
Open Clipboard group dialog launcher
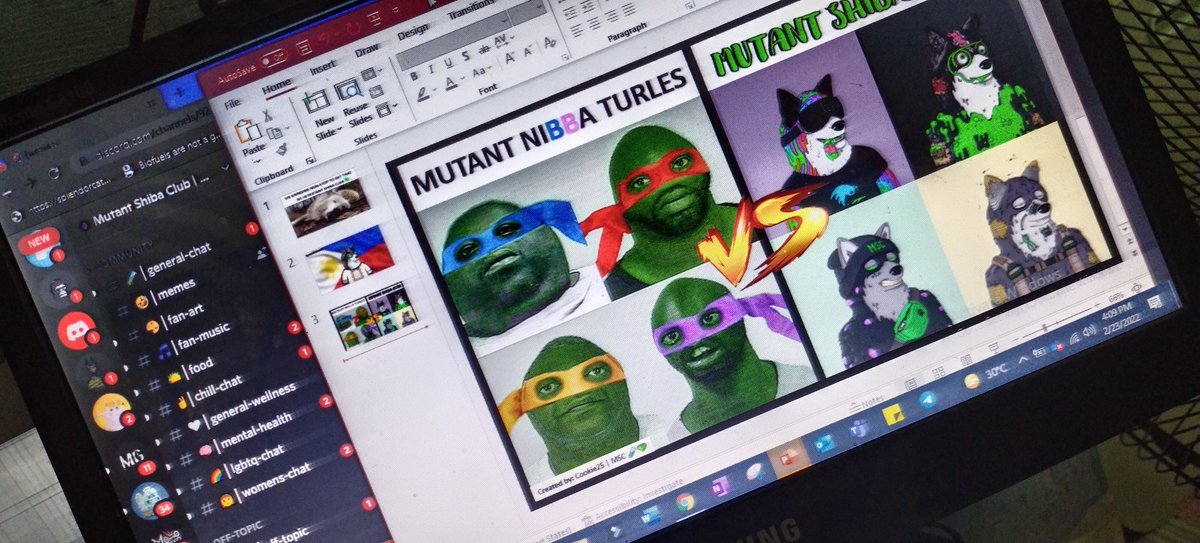point(310,159)
